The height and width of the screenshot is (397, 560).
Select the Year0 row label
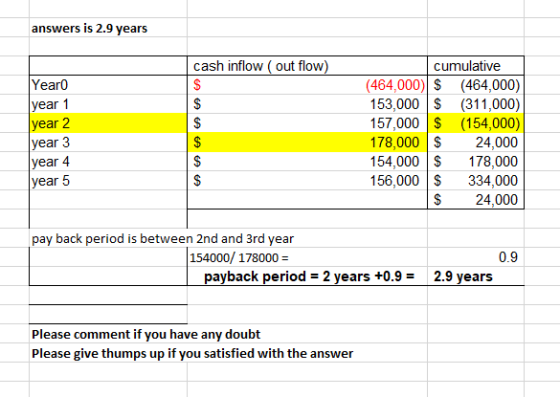tap(108, 85)
